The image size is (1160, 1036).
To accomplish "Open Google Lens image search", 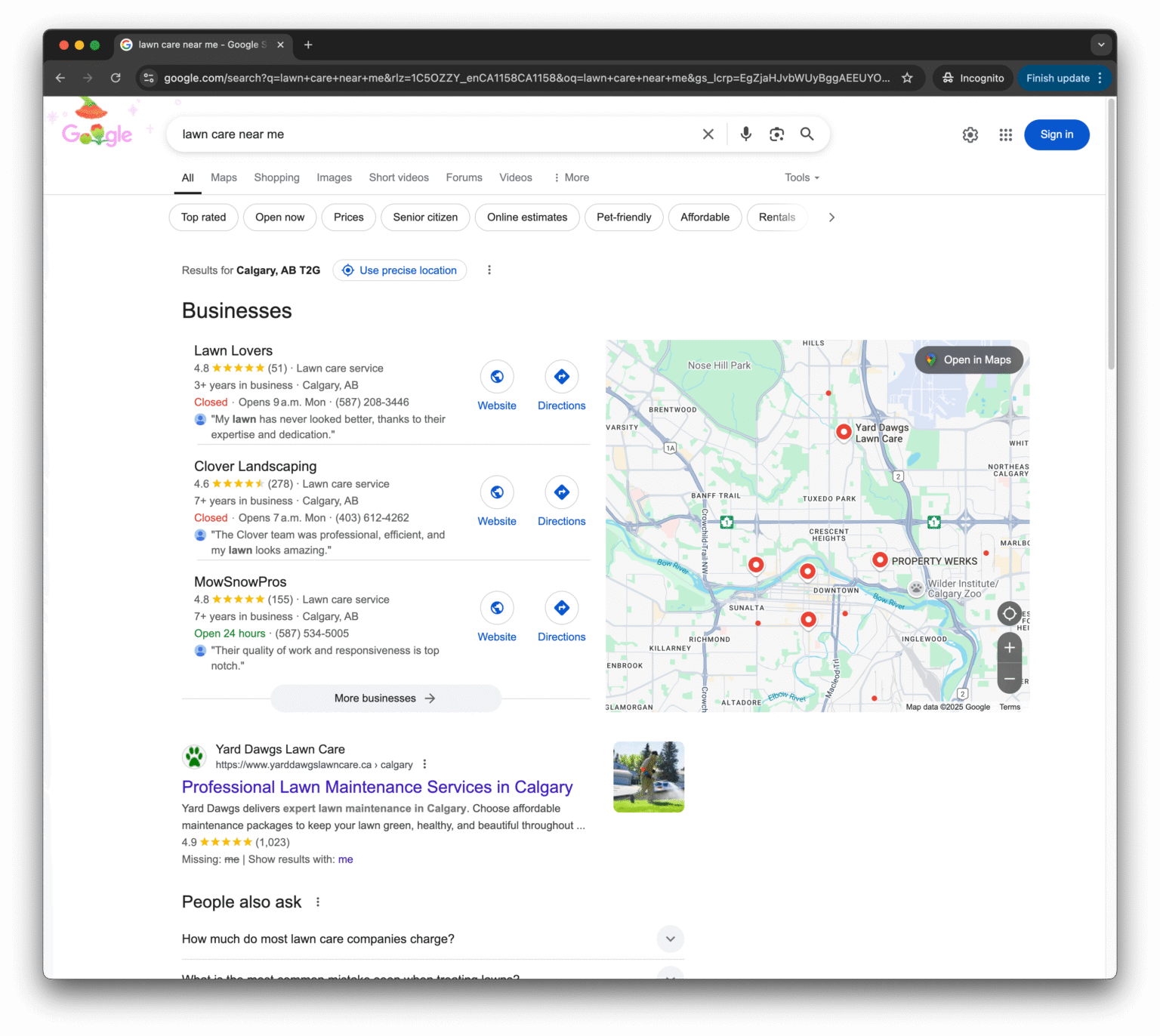I will (776, 134).
